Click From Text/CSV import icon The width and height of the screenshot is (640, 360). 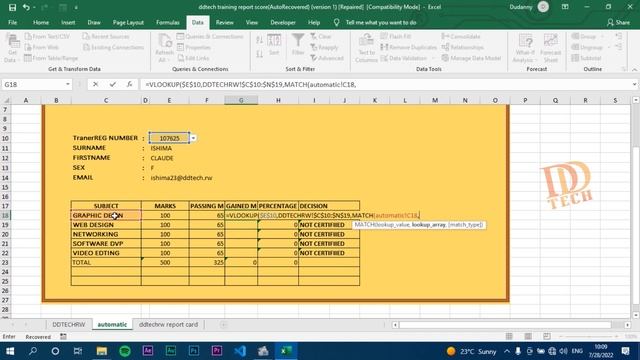click(47, 36)
